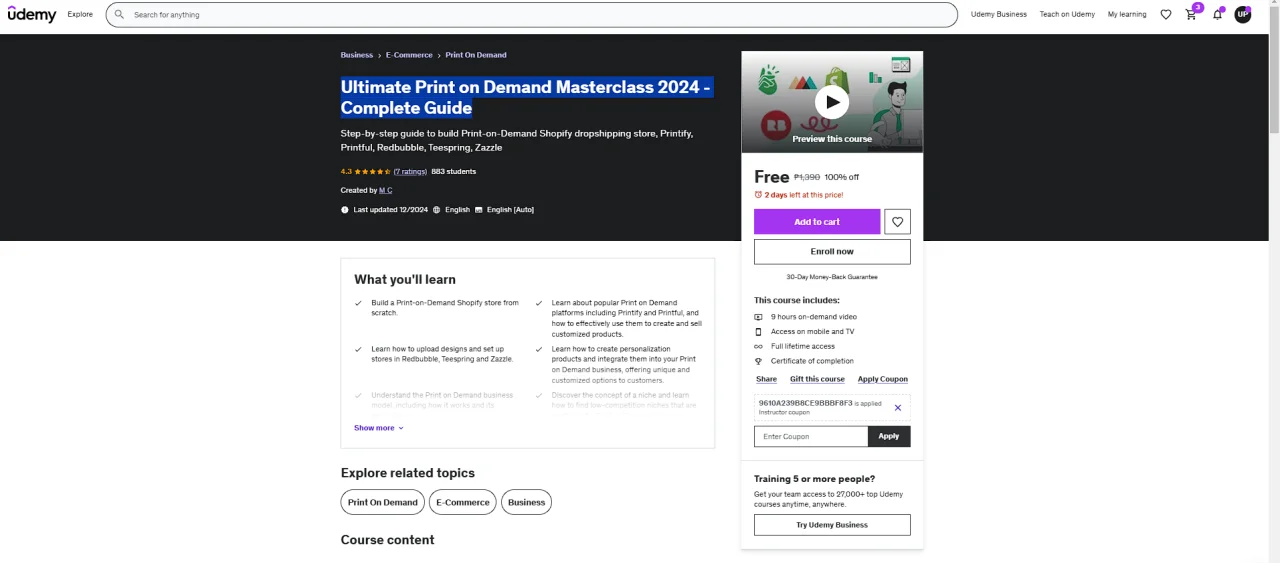Screen dimensions: 1280x563
Task: Apply the entered coupon
Action: [889, 436]
